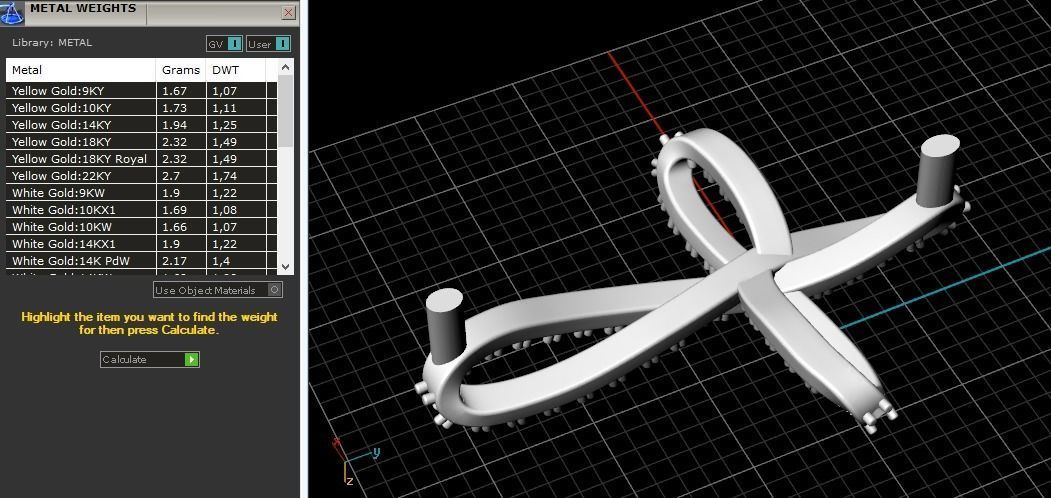Click the left cylinder sprue in viewport
This screenshot has height=498, width=1051.
click(x=445, y=325)
